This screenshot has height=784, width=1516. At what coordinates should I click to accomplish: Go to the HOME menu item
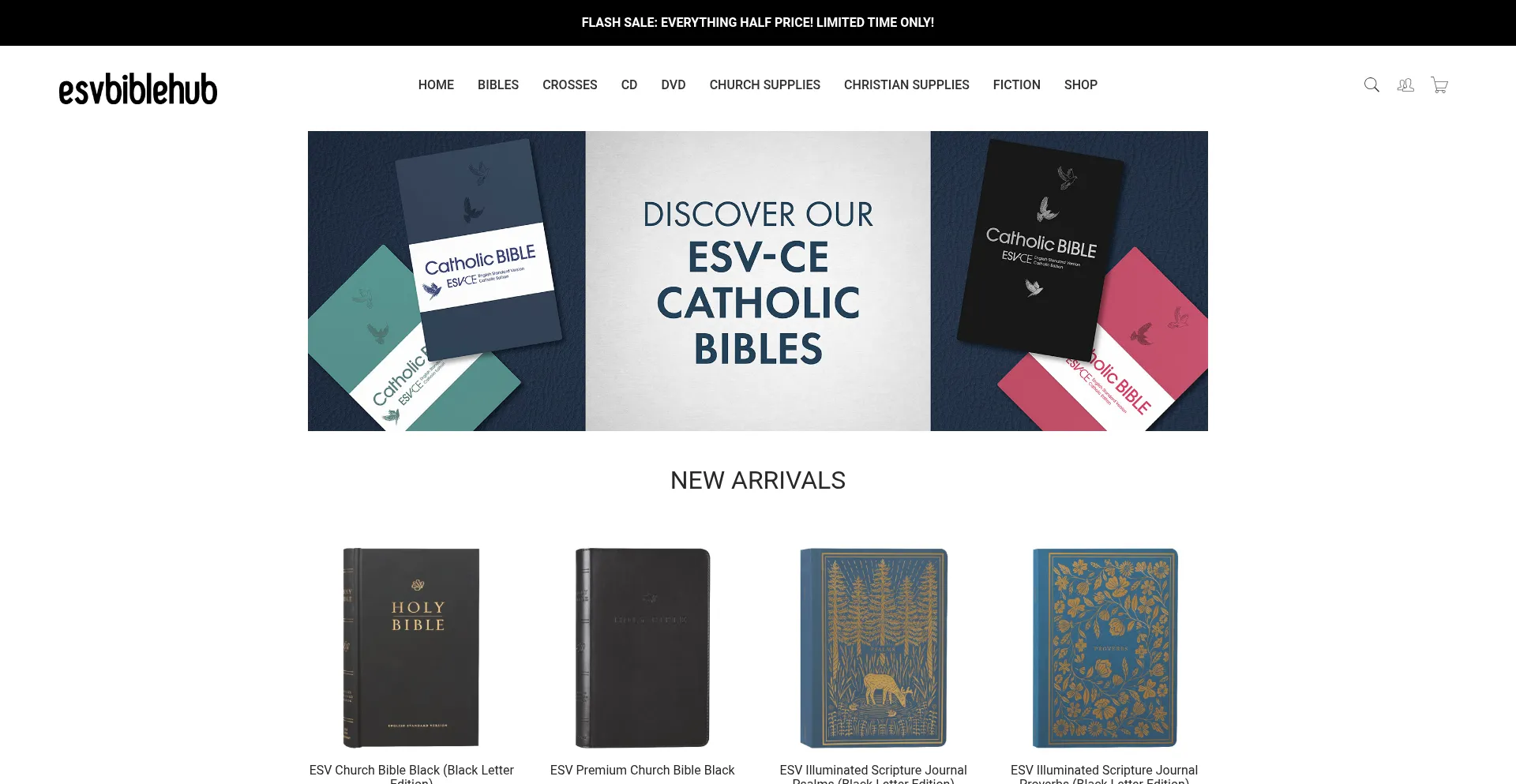[x=436, y=84]
